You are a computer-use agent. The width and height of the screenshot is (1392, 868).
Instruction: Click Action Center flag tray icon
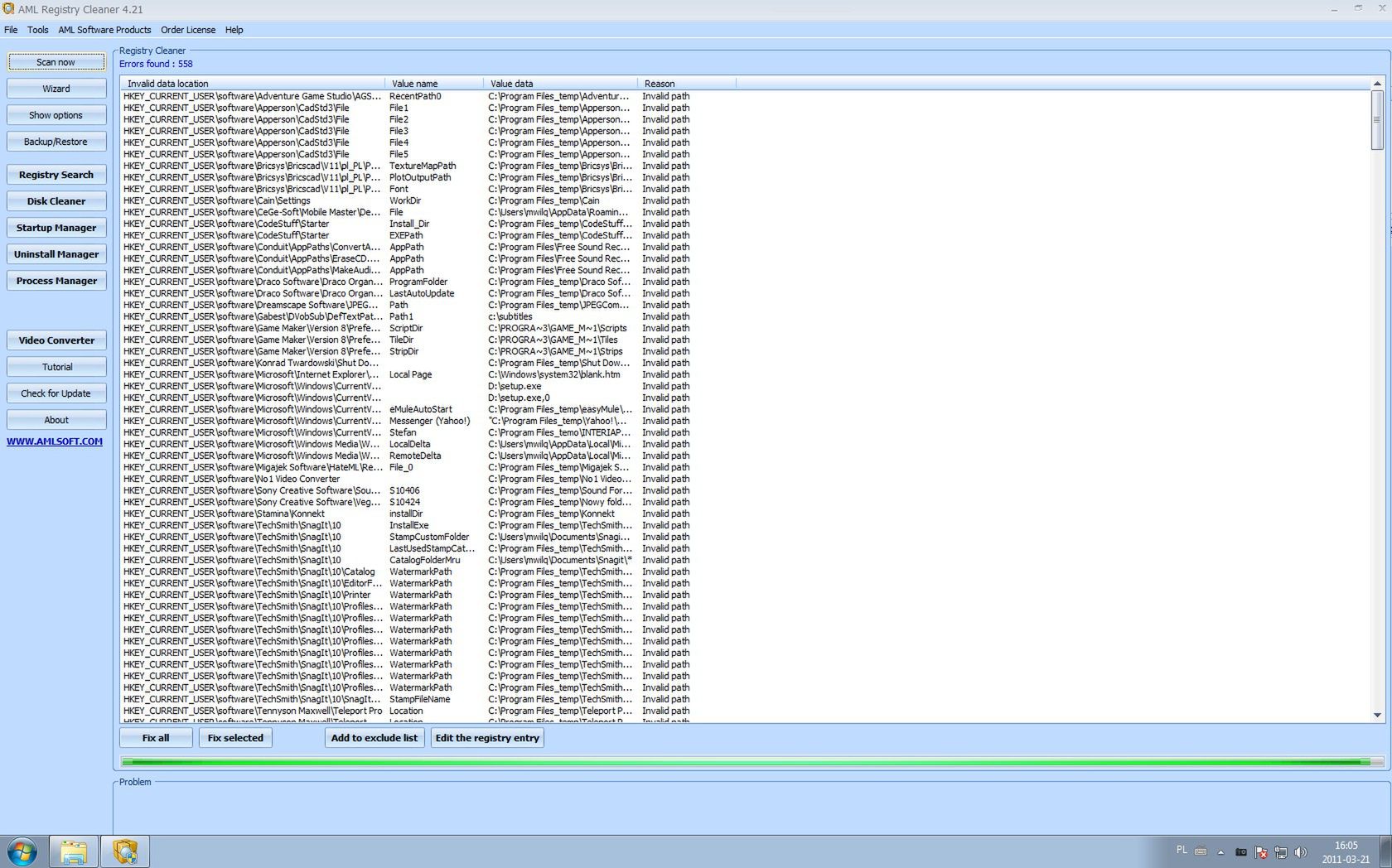point(1261,852)
